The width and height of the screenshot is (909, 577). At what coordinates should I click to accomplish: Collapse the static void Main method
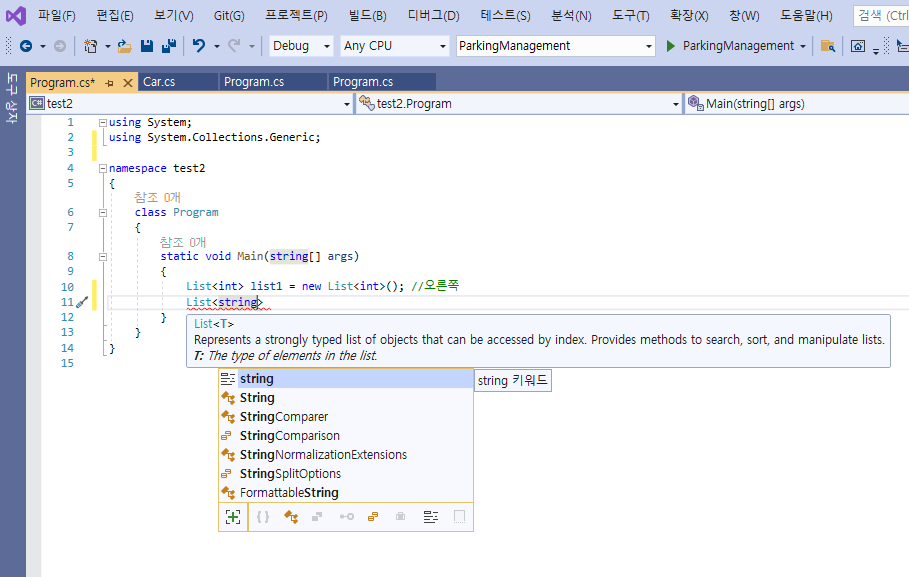[x=103, y=257]
